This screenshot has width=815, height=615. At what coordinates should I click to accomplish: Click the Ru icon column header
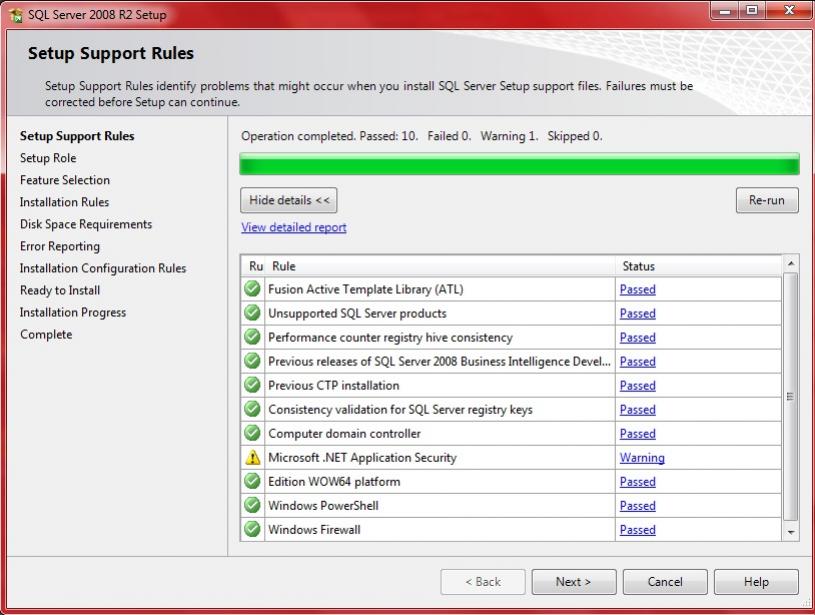pos(255,266)
